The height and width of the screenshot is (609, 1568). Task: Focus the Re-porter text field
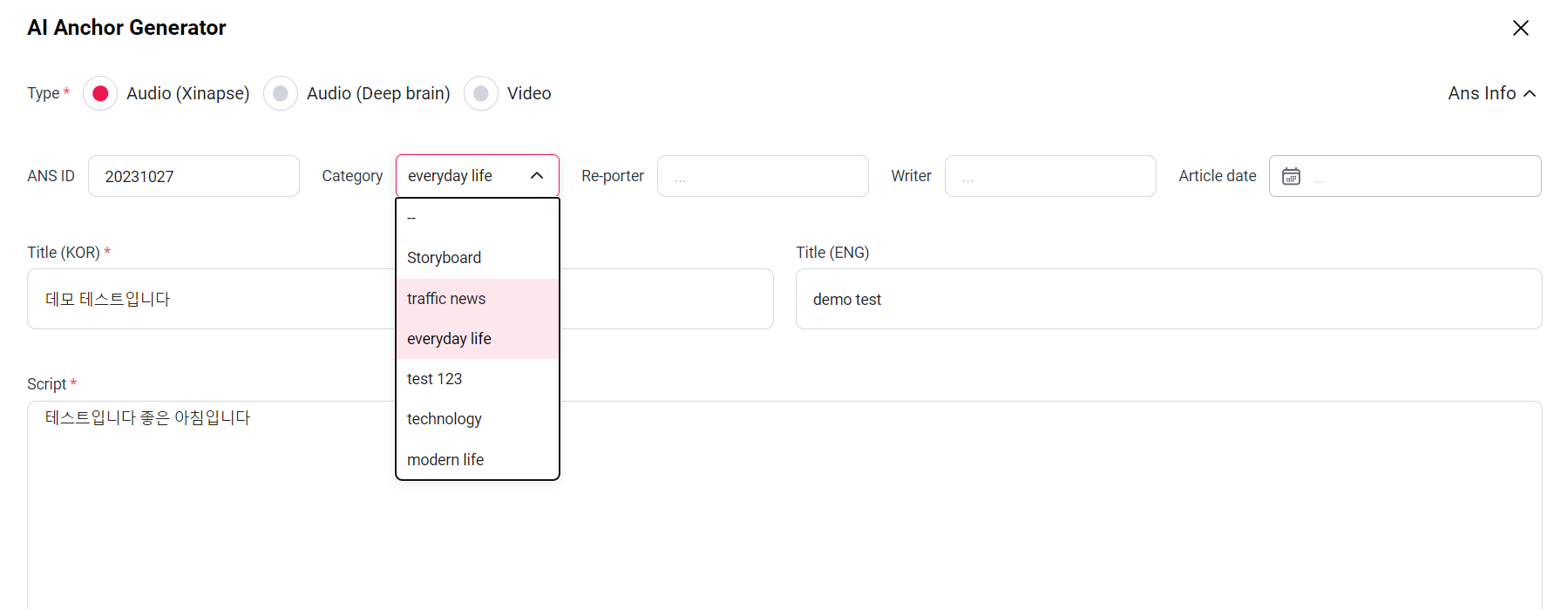pos(763,176)
